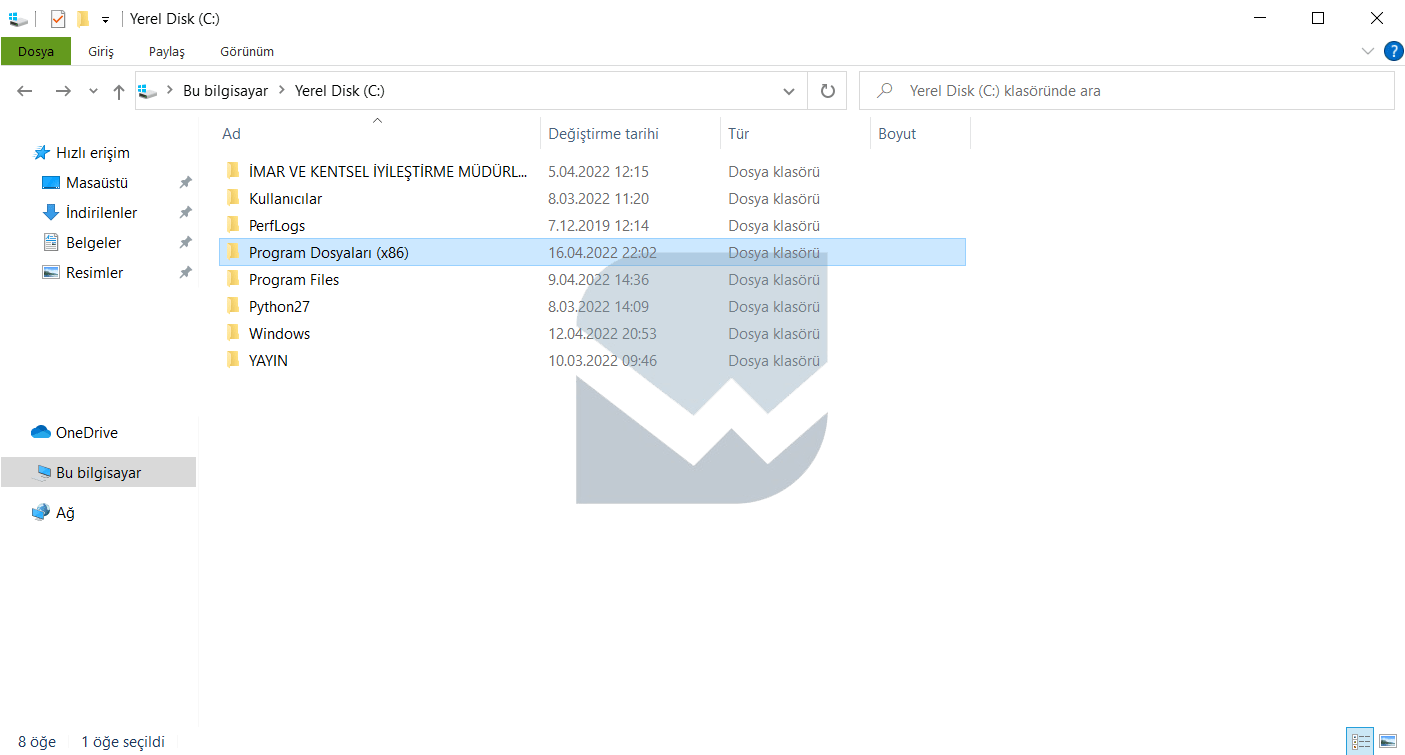
Task: Open address bar previous locations dropdown
Action: [788, 91]
